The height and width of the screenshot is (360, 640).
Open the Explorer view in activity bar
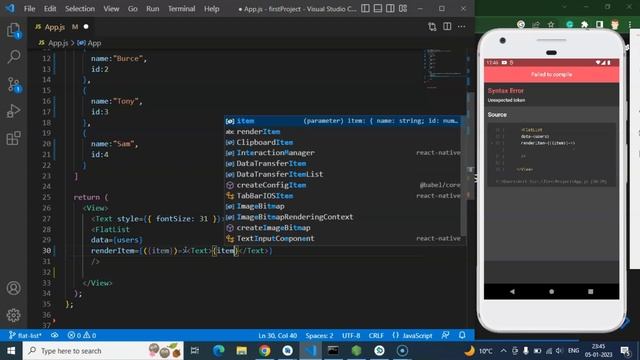(x=13, y=31)
